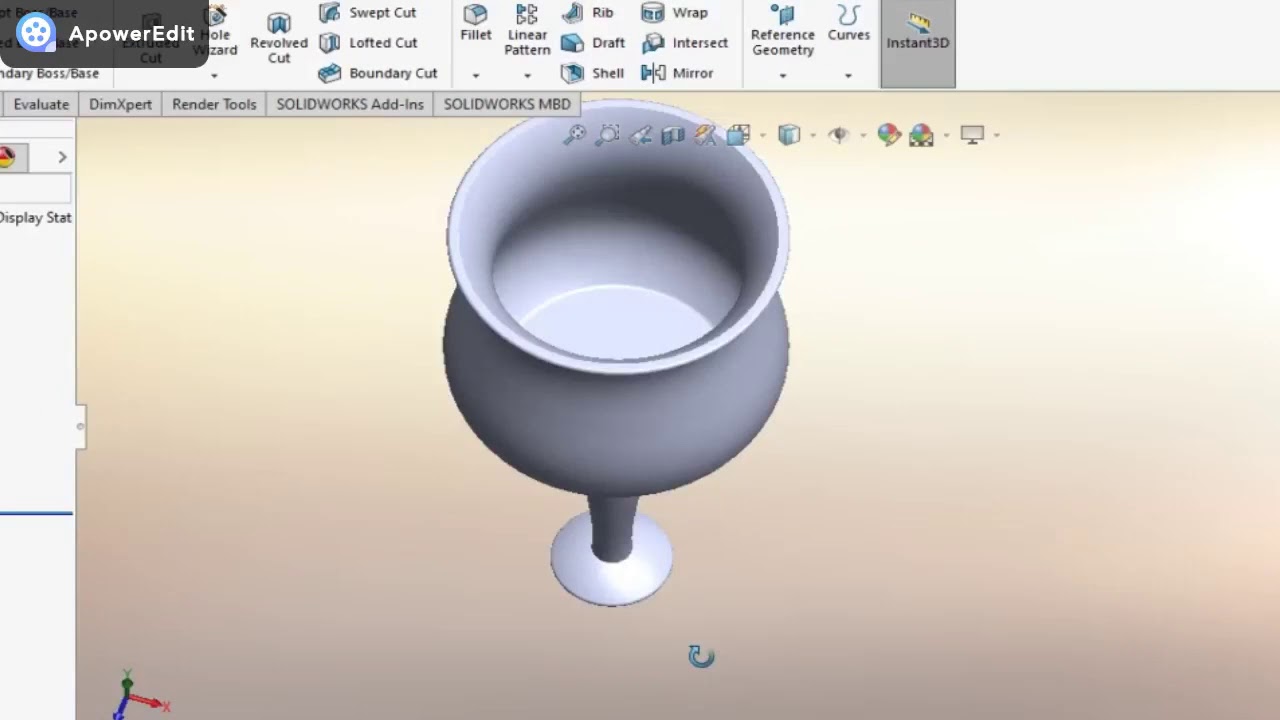
Task: Open the Render Tools tab
Action: click(x=214, y=104)
